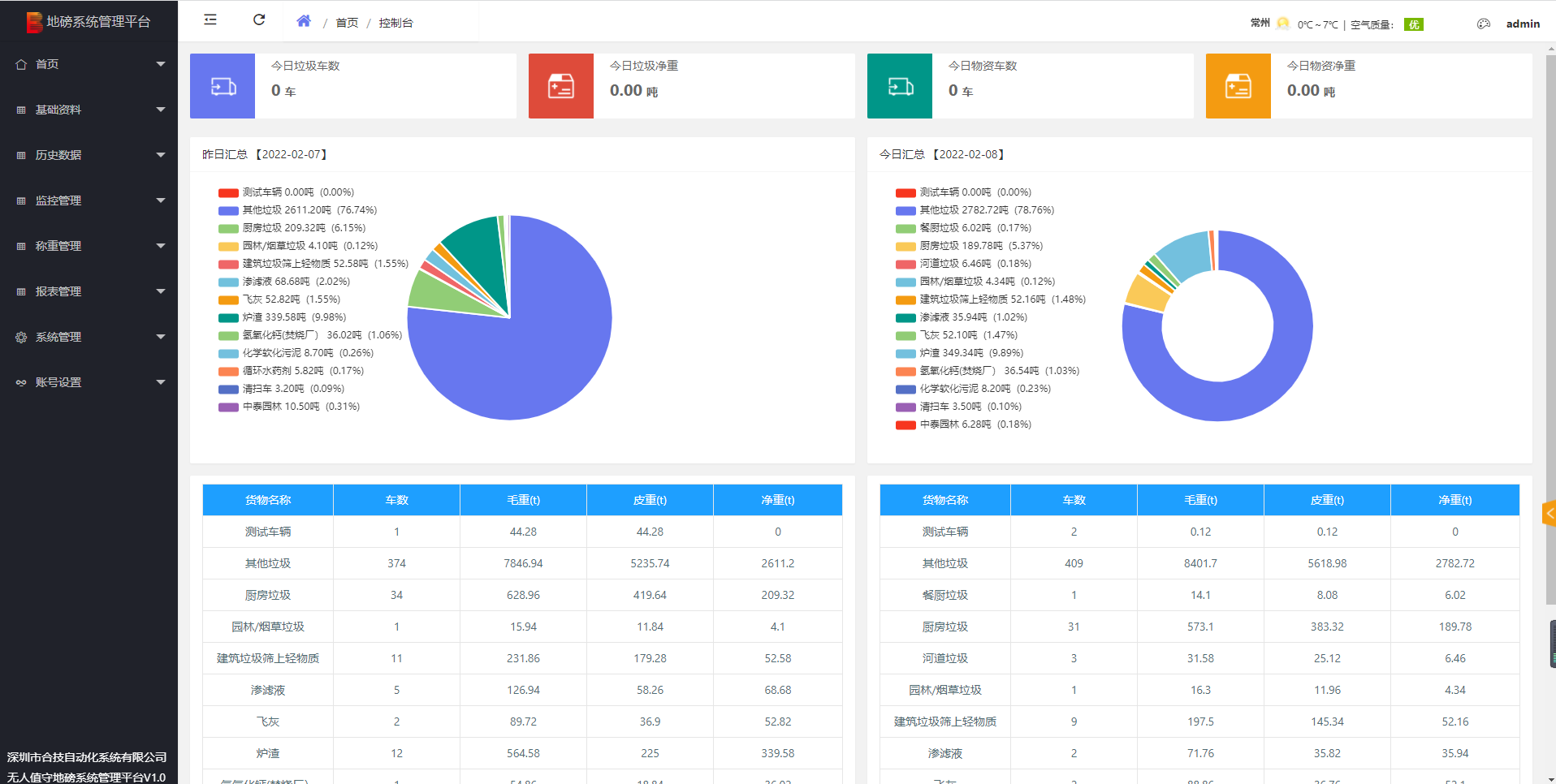Open the 报表管理 sidebar menu

coord(89,291)
